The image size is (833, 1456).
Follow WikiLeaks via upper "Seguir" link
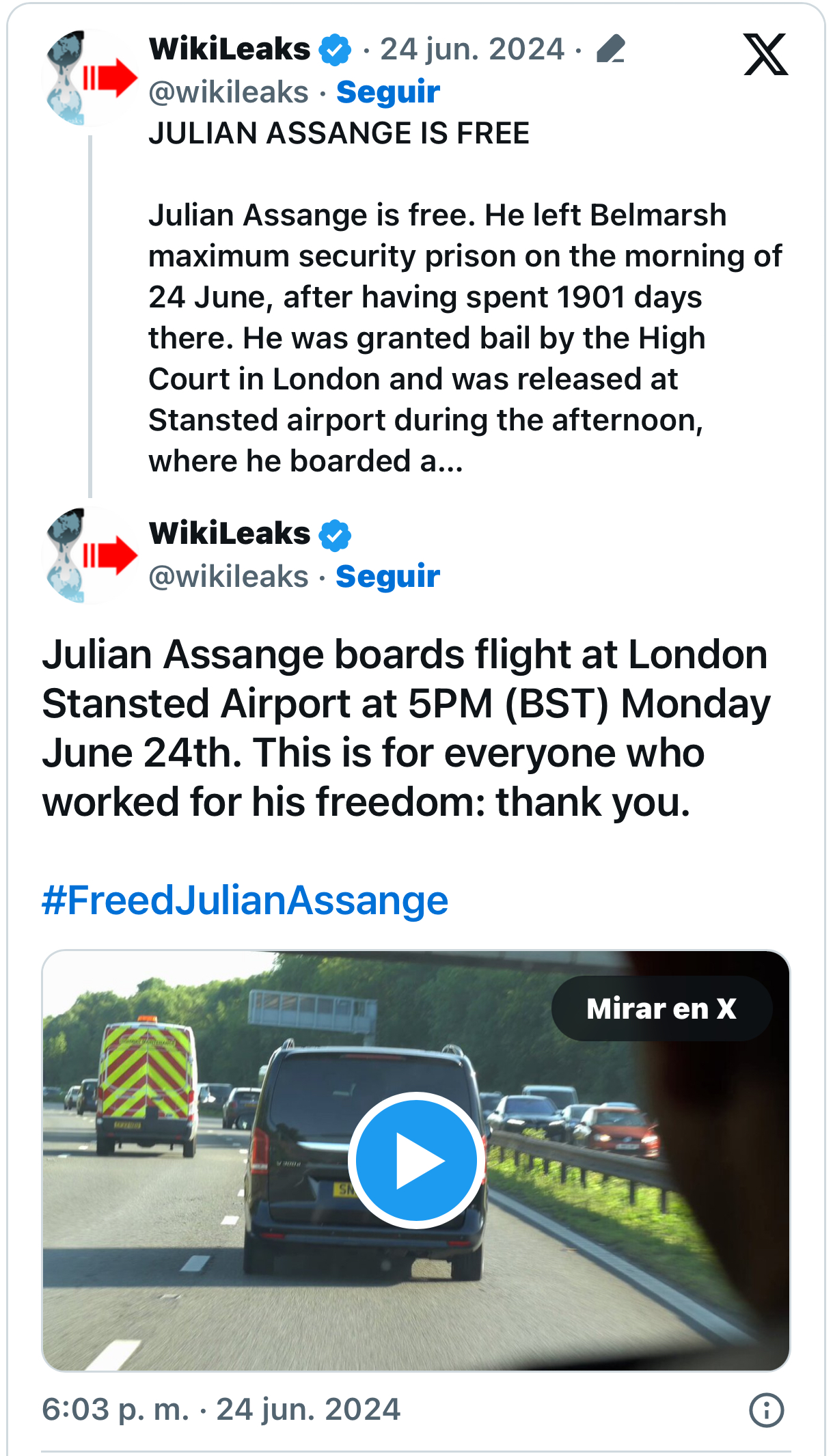point(387,92)
